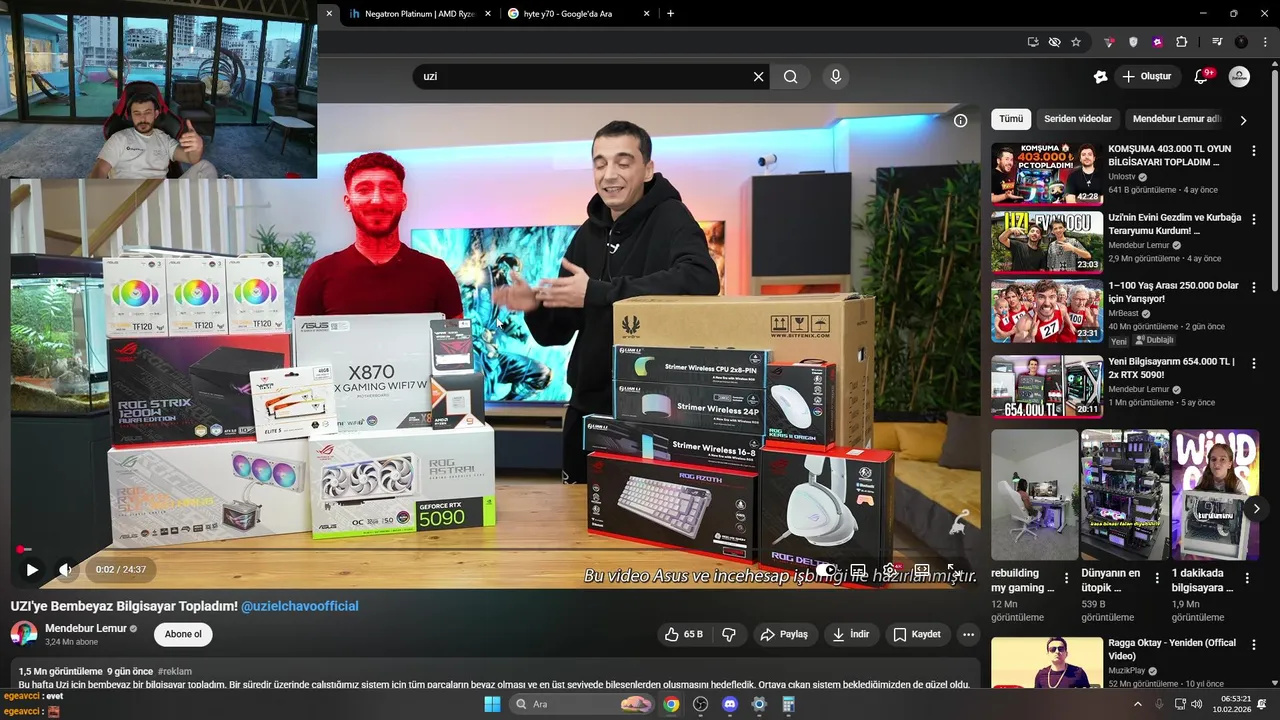Open options for 'Yeni Bilgisayarım 654.000 TL' video
The width and height of the screenshot is (1280, 720).
coord(1254,362)
